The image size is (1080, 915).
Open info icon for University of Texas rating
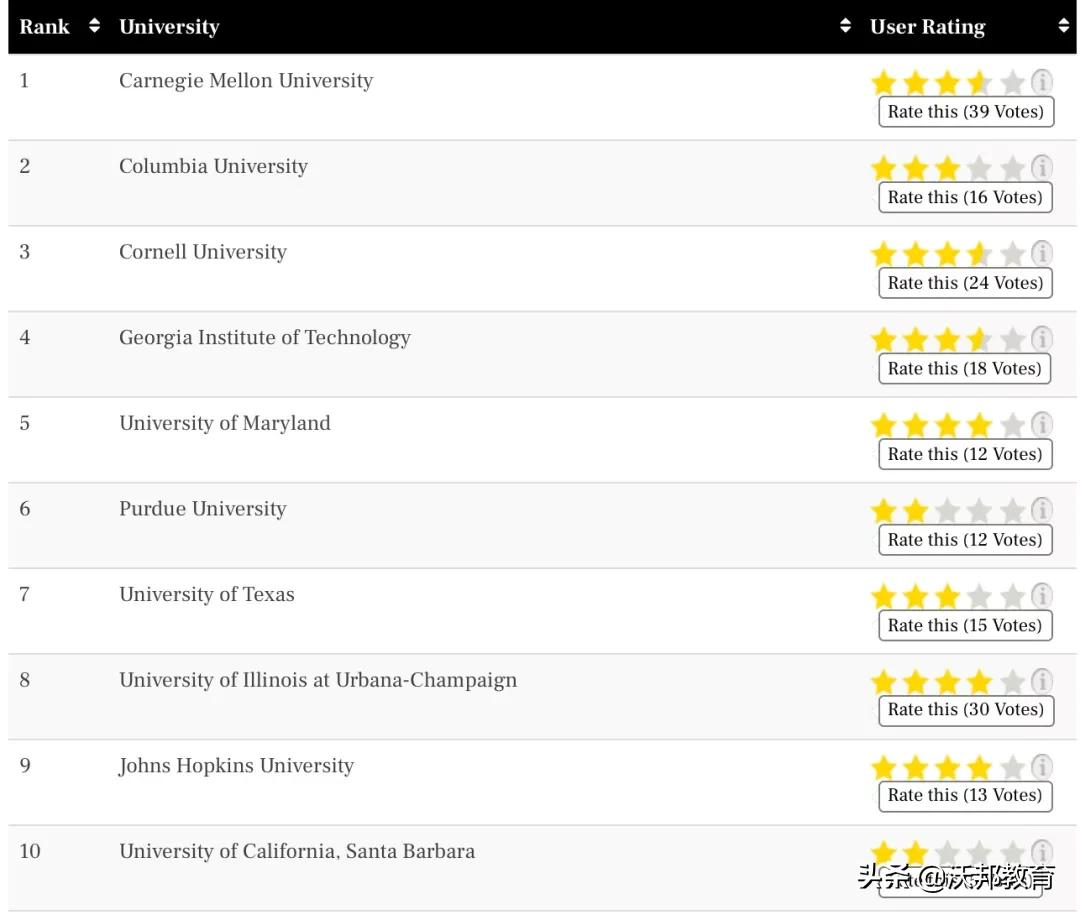point(1042,595)
